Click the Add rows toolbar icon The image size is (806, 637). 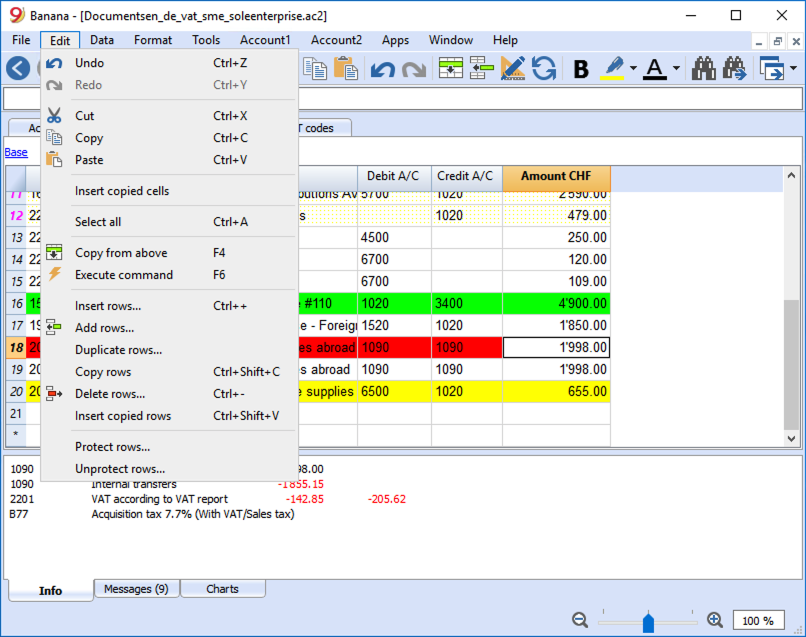pos(482,68)
